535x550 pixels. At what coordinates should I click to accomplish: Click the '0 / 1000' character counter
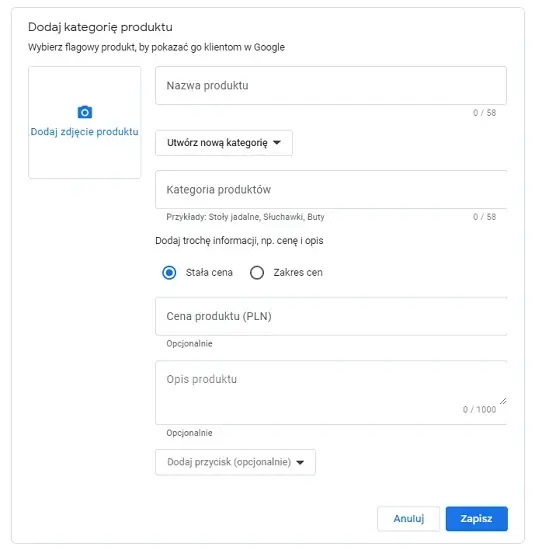click(x=479, y=409)
